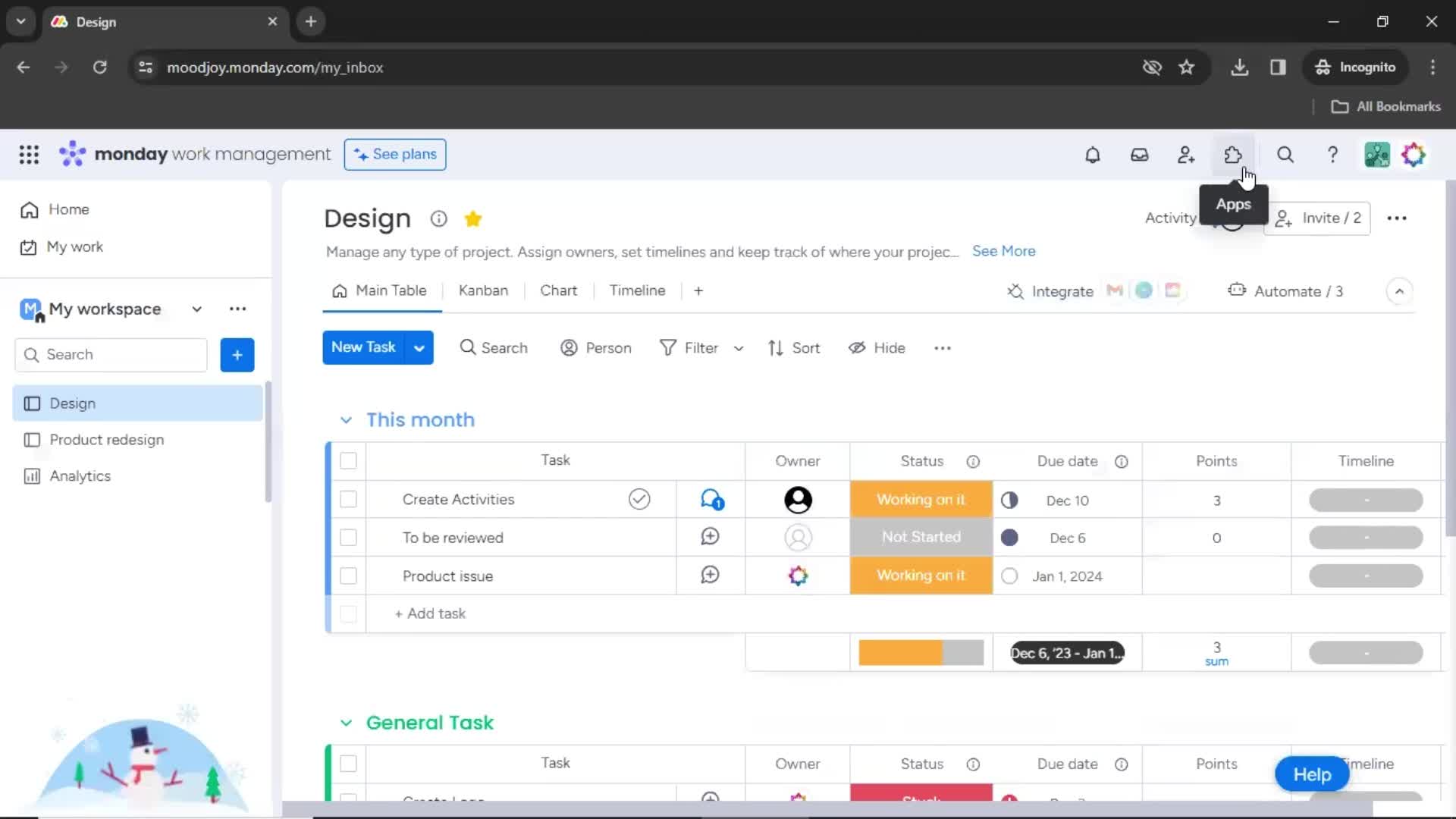
Task: Toggle checkbox for Create Activities task
Action: [x=348, y=499]
